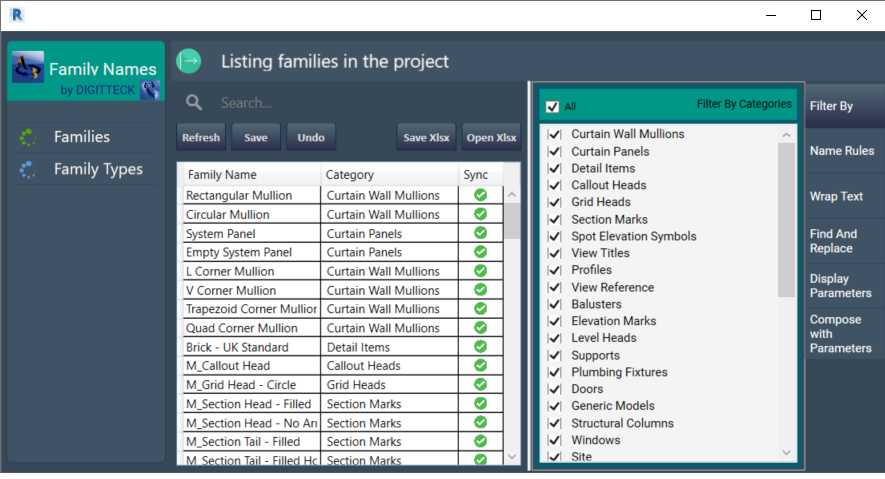
Task: Uncheck the Plumbing Fixtures category checkbox
Action: tap(554, 373)
